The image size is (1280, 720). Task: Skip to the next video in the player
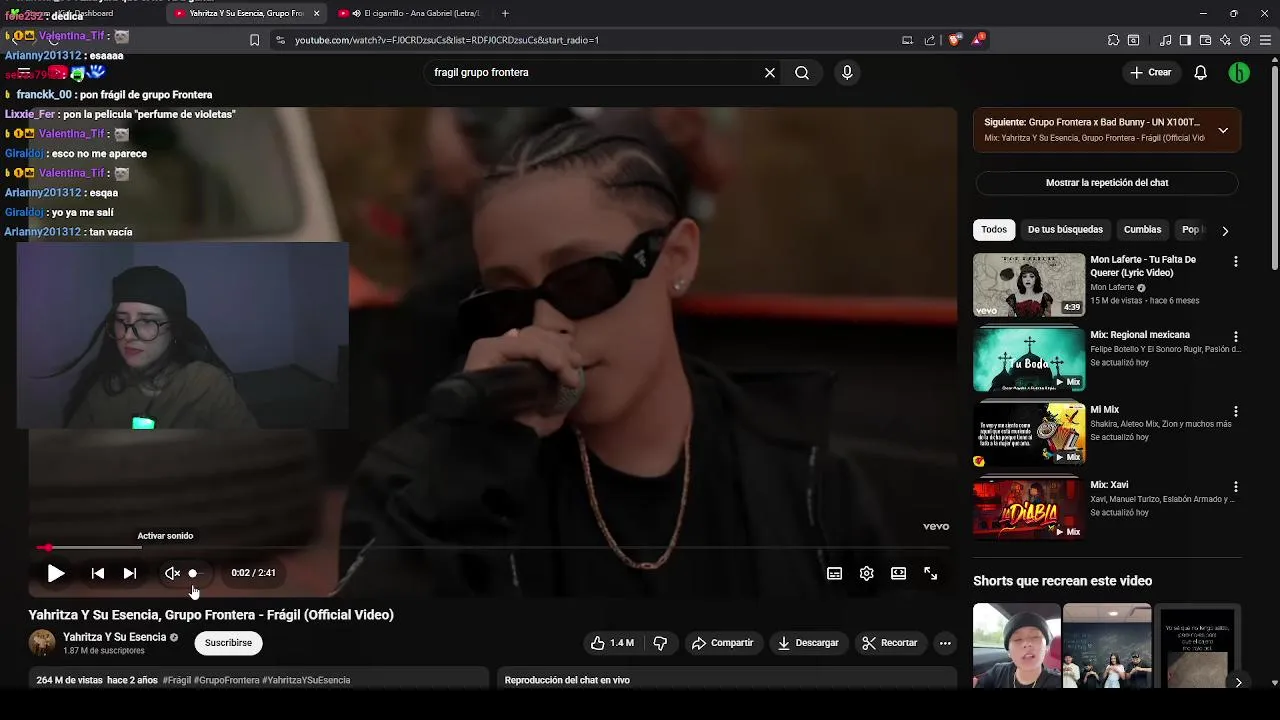(x=130, y=573)
